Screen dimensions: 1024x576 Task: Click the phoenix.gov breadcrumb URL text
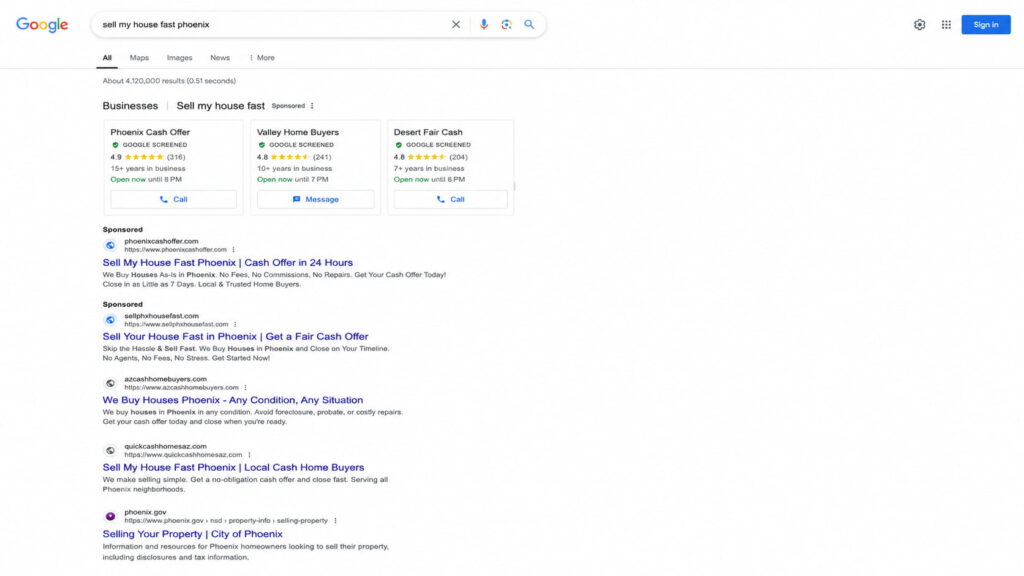pyautogui.click(x=226, y=520)
